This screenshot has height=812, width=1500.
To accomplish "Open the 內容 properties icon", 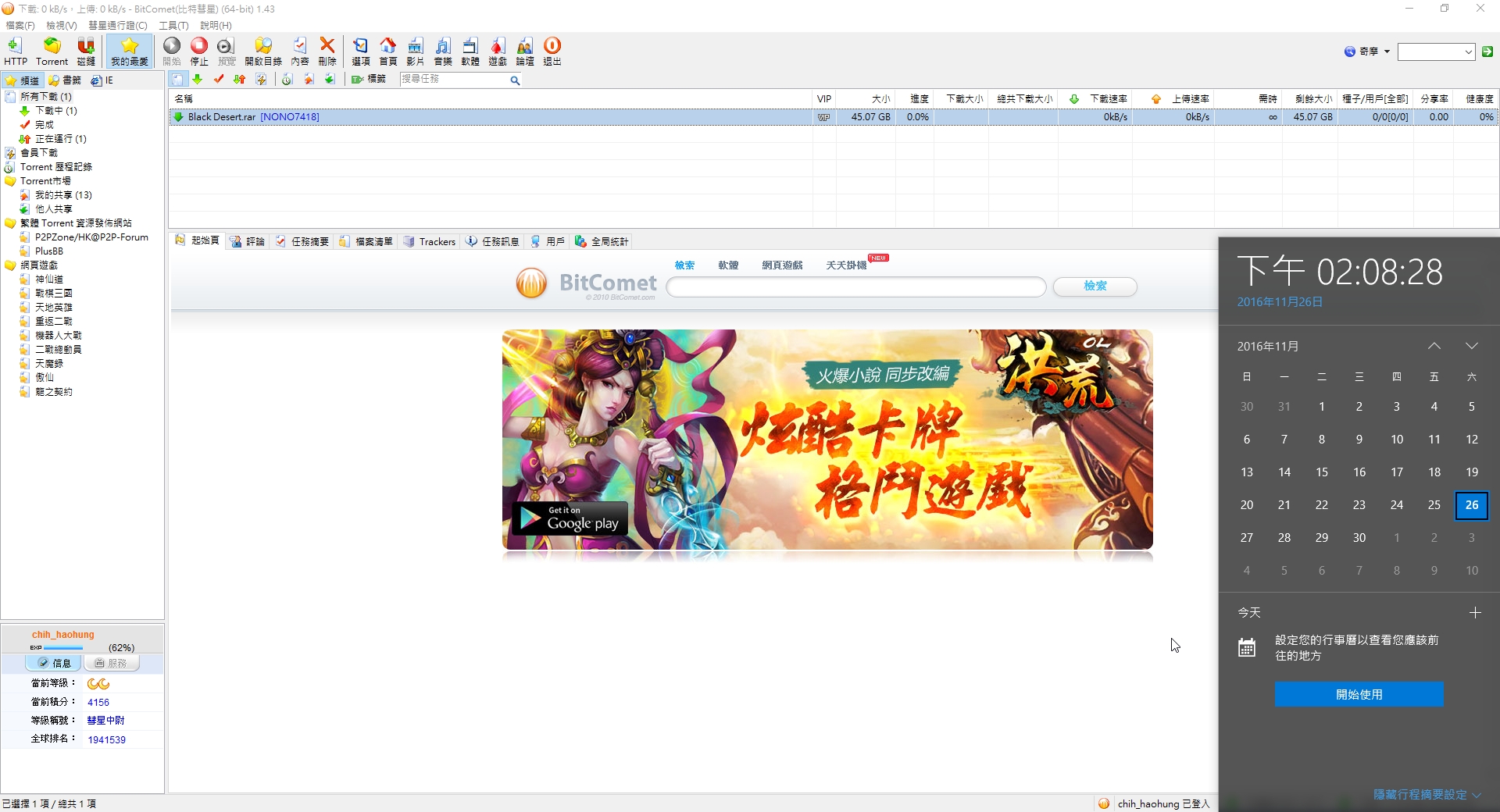I will pos(300,52).
